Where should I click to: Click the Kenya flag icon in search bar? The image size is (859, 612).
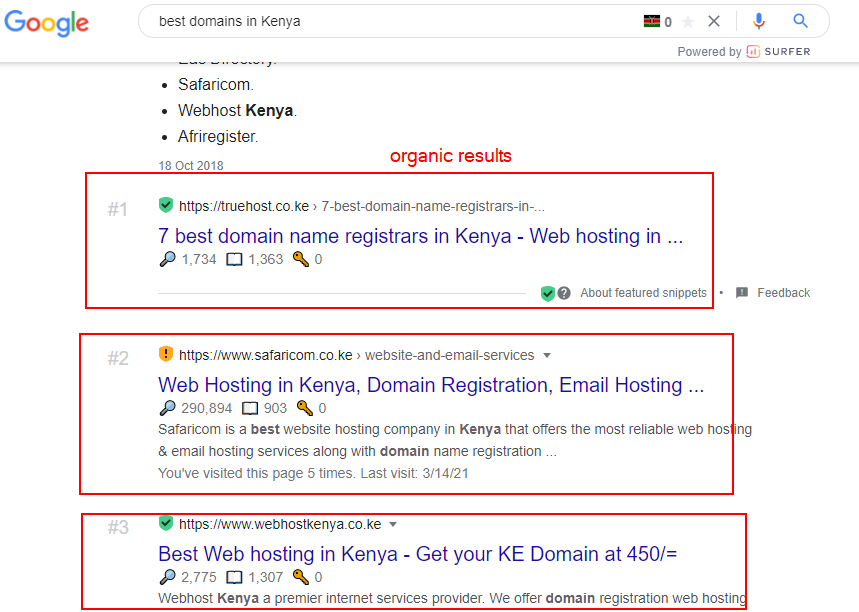(651, 21)
